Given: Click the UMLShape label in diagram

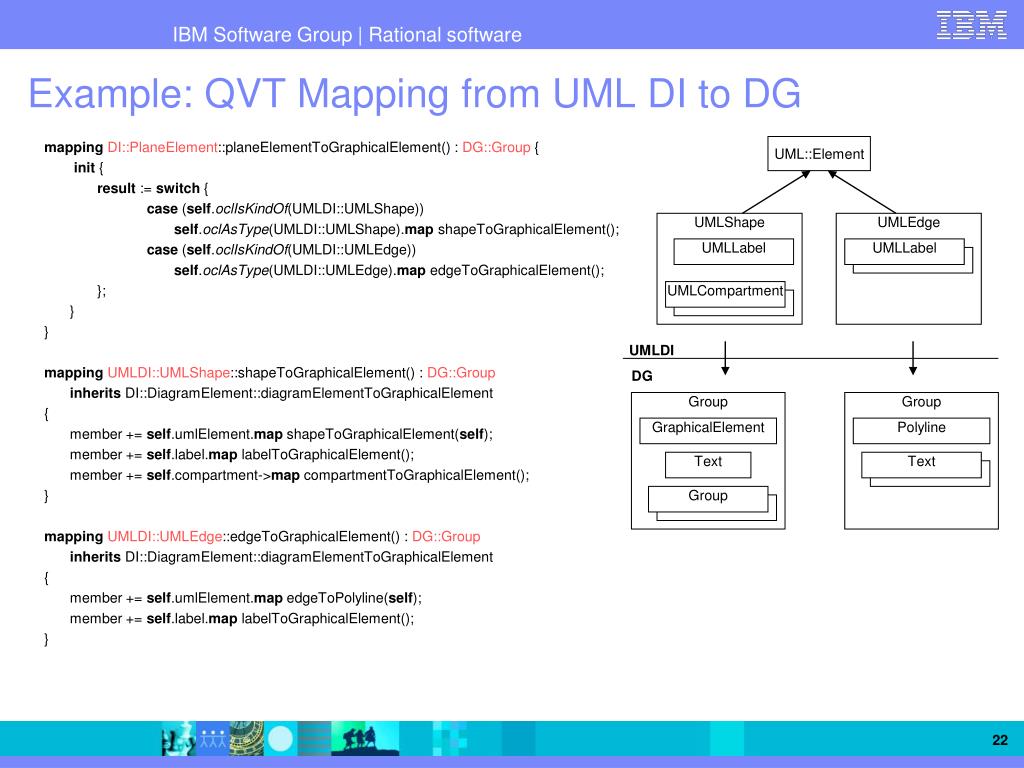Looking at the screenshot, I should (729, 222).
